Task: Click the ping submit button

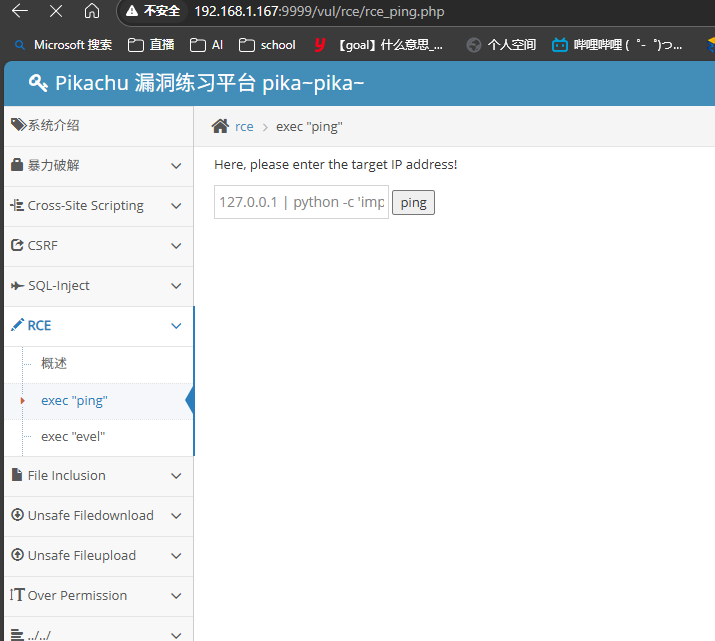Action: pyautogui.click(x=414, y=202)
